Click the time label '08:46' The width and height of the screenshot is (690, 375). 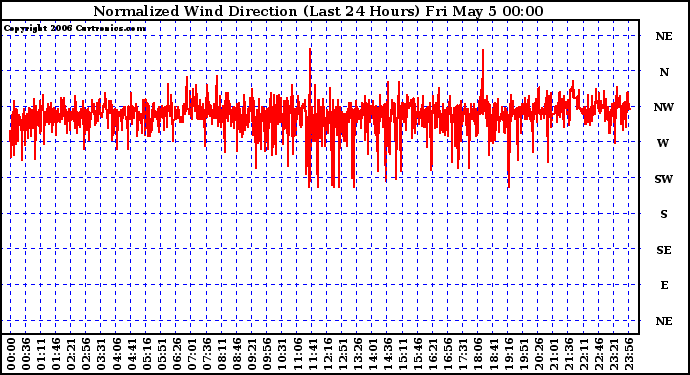[x=236, y=354]
